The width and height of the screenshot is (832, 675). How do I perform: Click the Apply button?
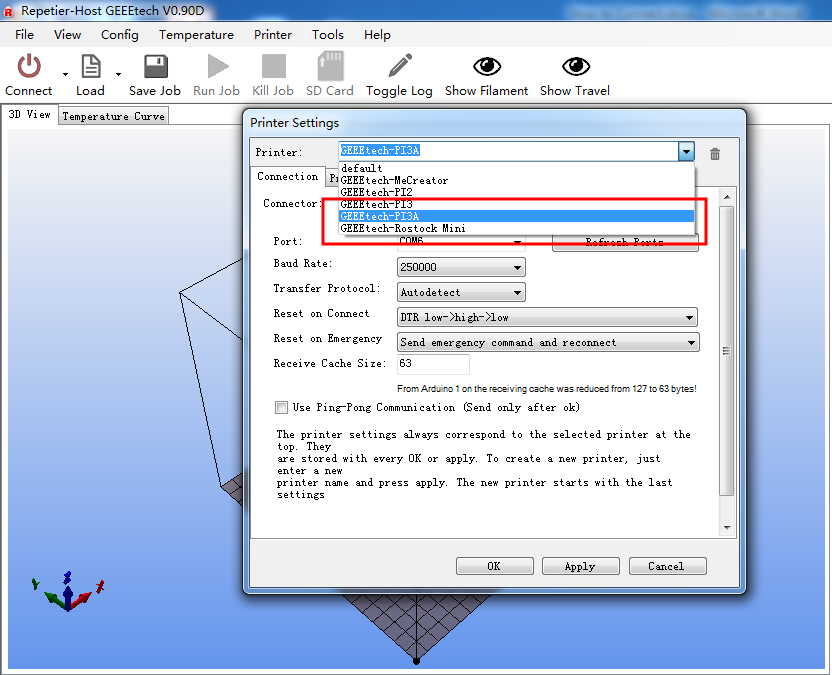point(580,566)
